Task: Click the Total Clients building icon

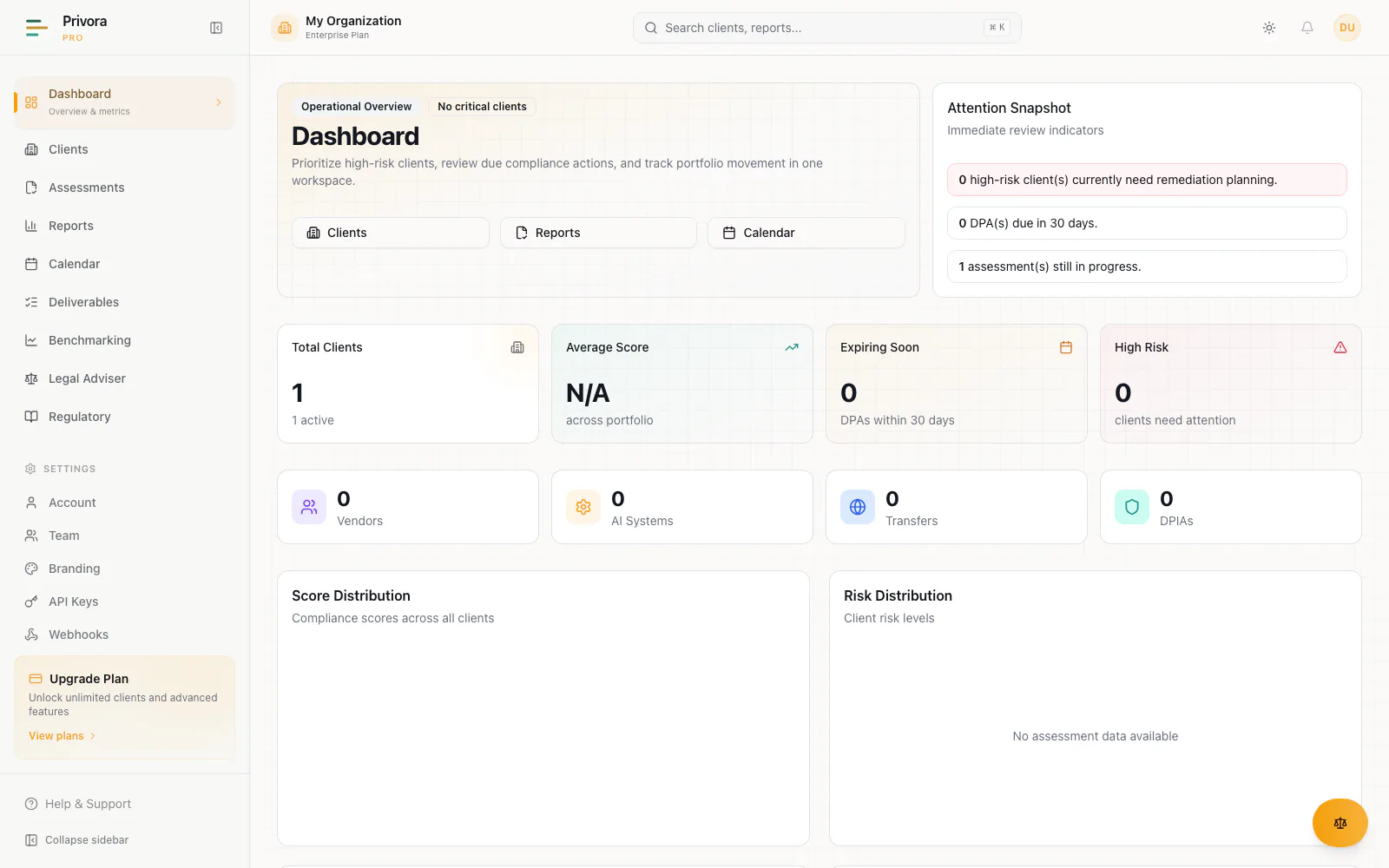Action: coord(517,347)
